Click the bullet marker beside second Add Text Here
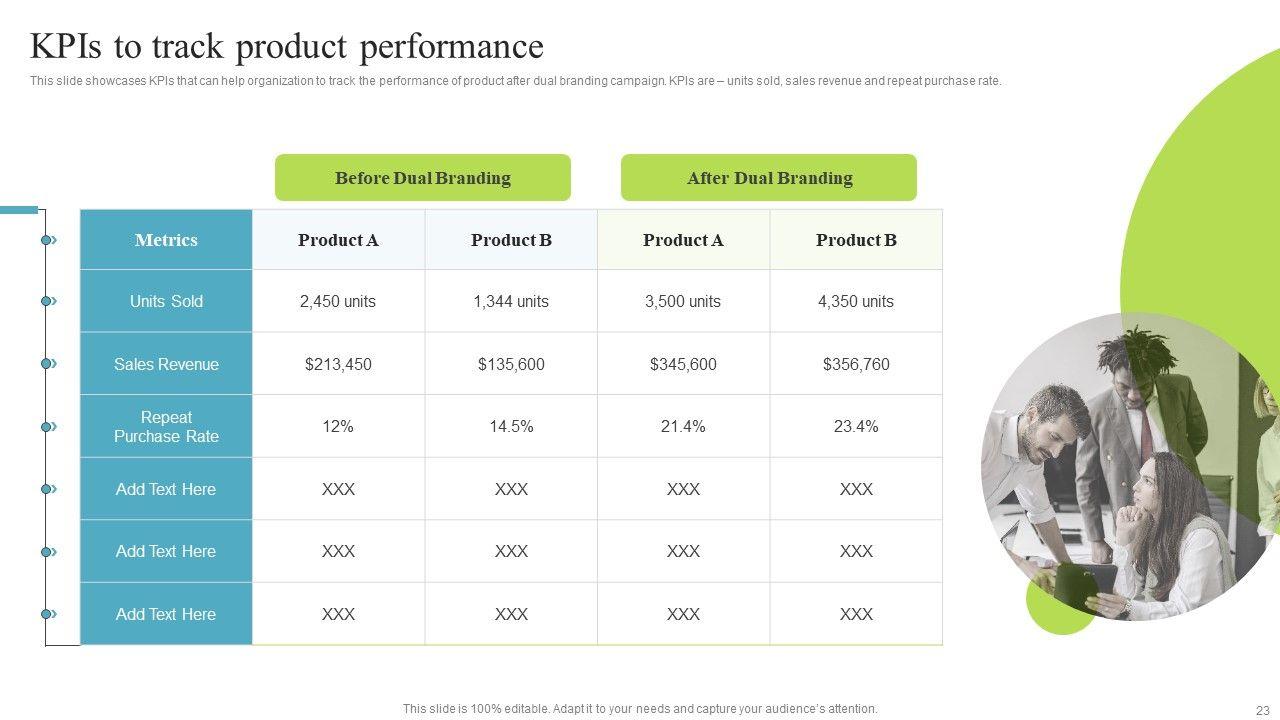This screenshot has height=720, width=1280. click(48, 552)
